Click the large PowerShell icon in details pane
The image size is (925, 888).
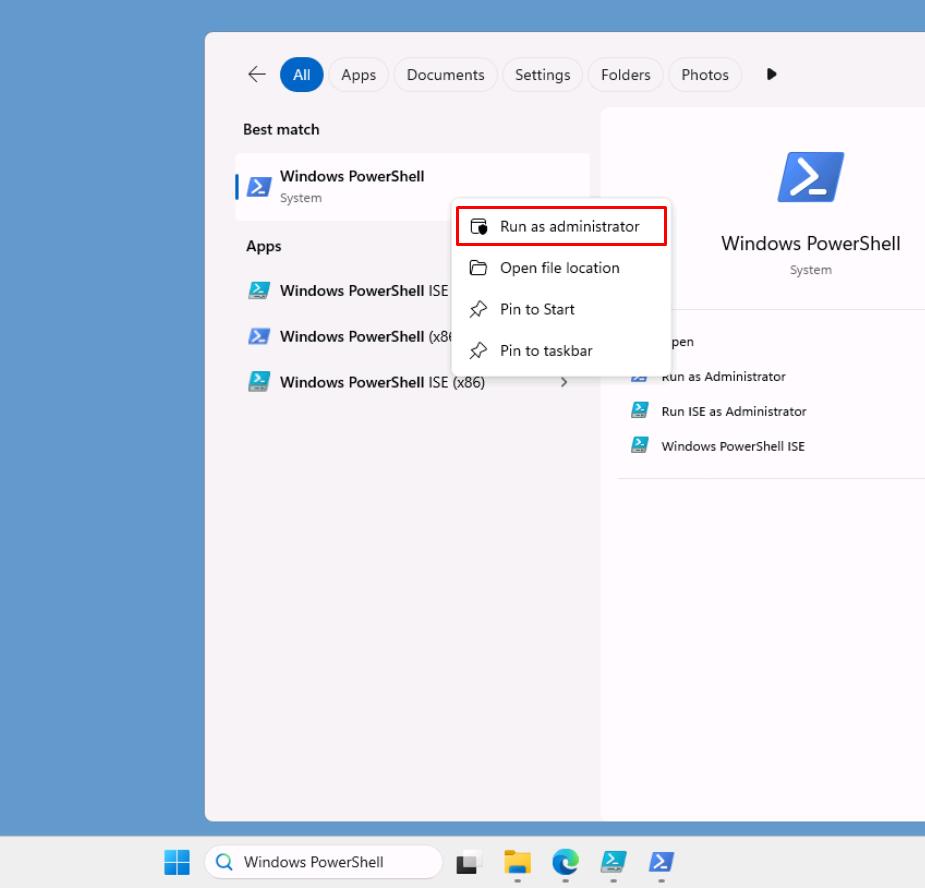(810, 178)
